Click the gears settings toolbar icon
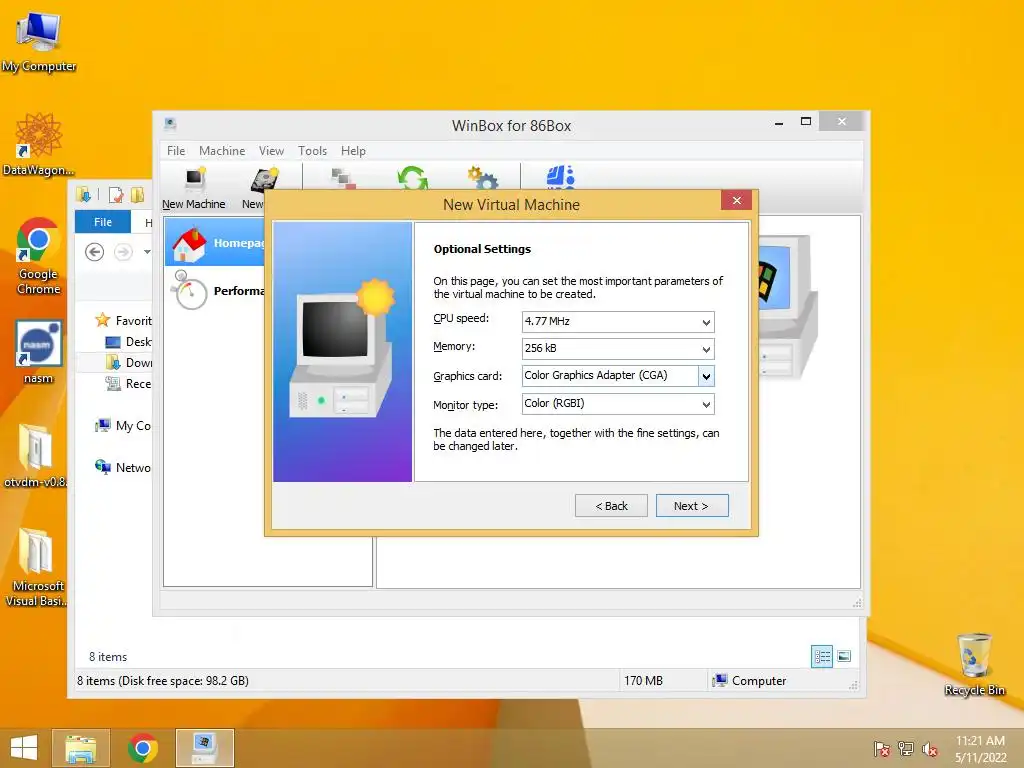The width and height of the screenshot is (1024, 768). pyautogui.click(x=483, y=178)
